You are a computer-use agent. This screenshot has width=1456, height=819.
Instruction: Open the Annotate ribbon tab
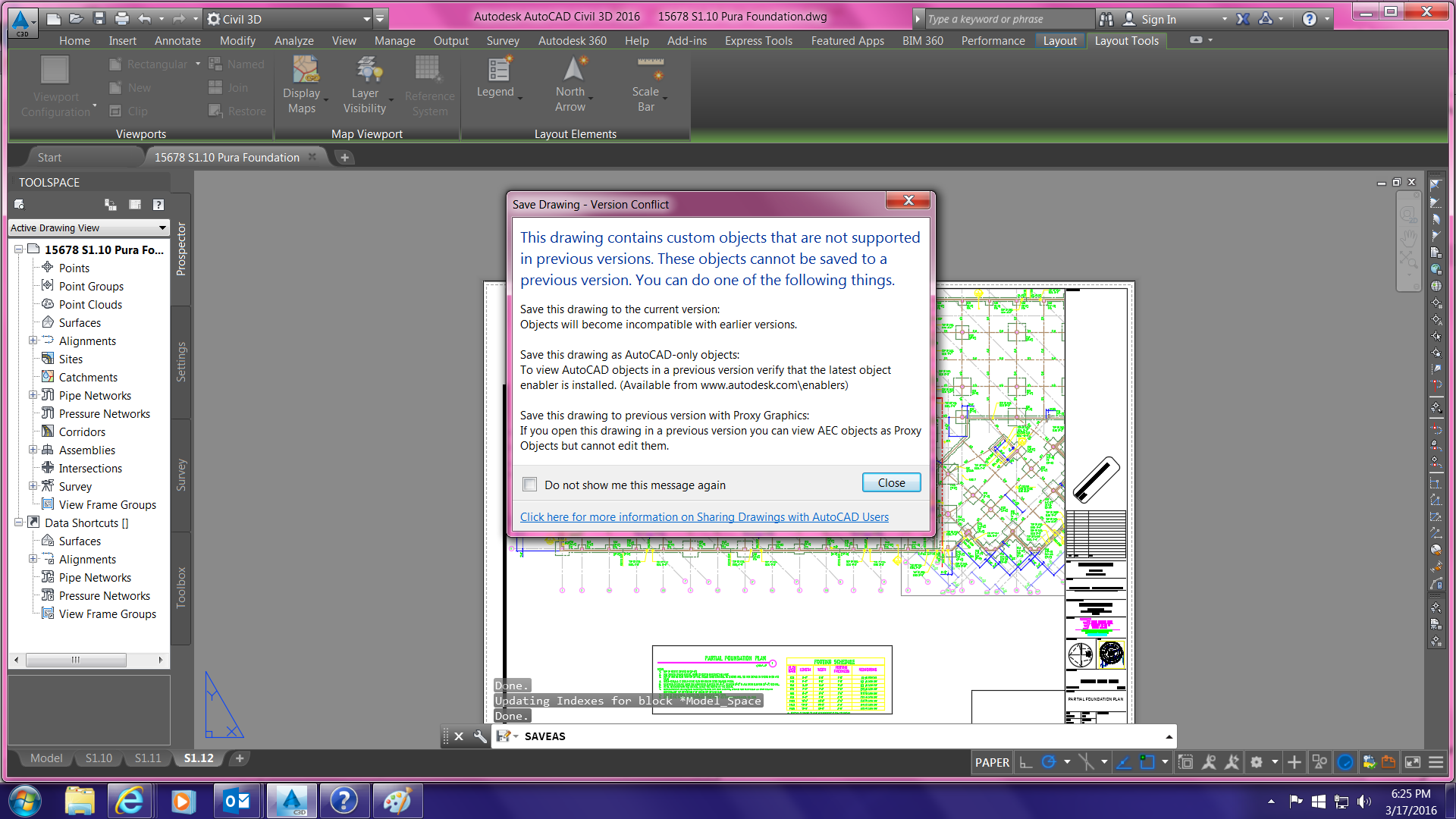point(177,41)
